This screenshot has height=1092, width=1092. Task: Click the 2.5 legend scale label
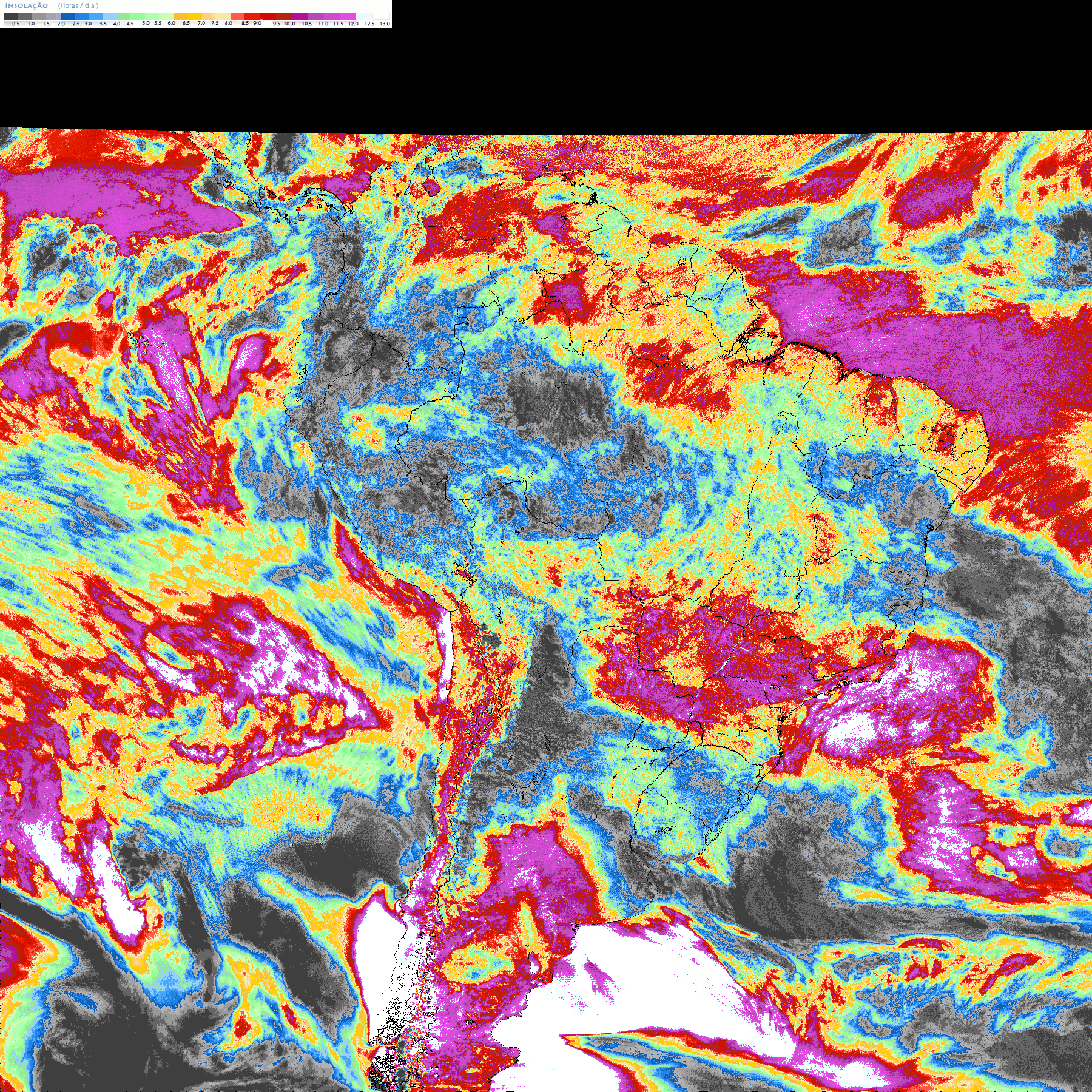(76, 24)
